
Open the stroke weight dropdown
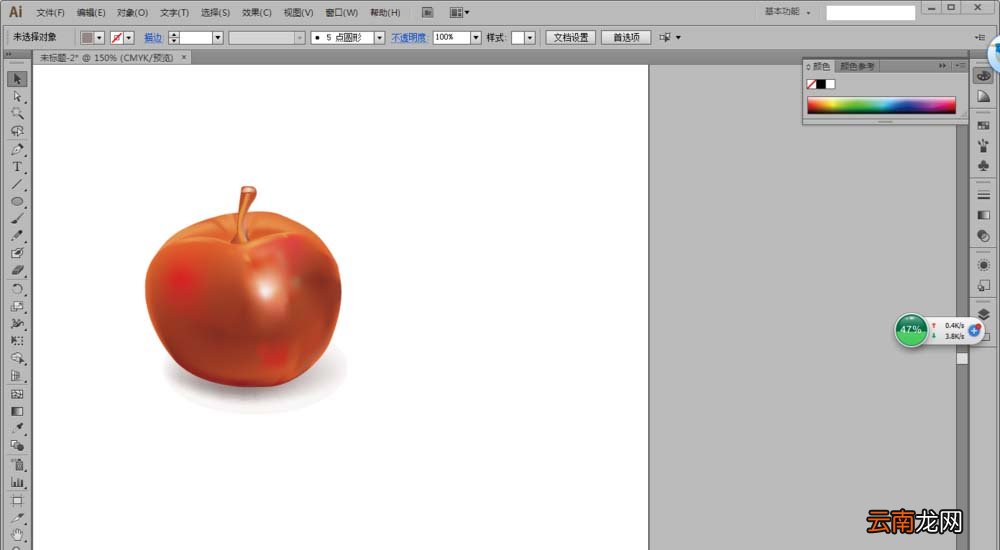pyautogui.click(x=217, y=38)
